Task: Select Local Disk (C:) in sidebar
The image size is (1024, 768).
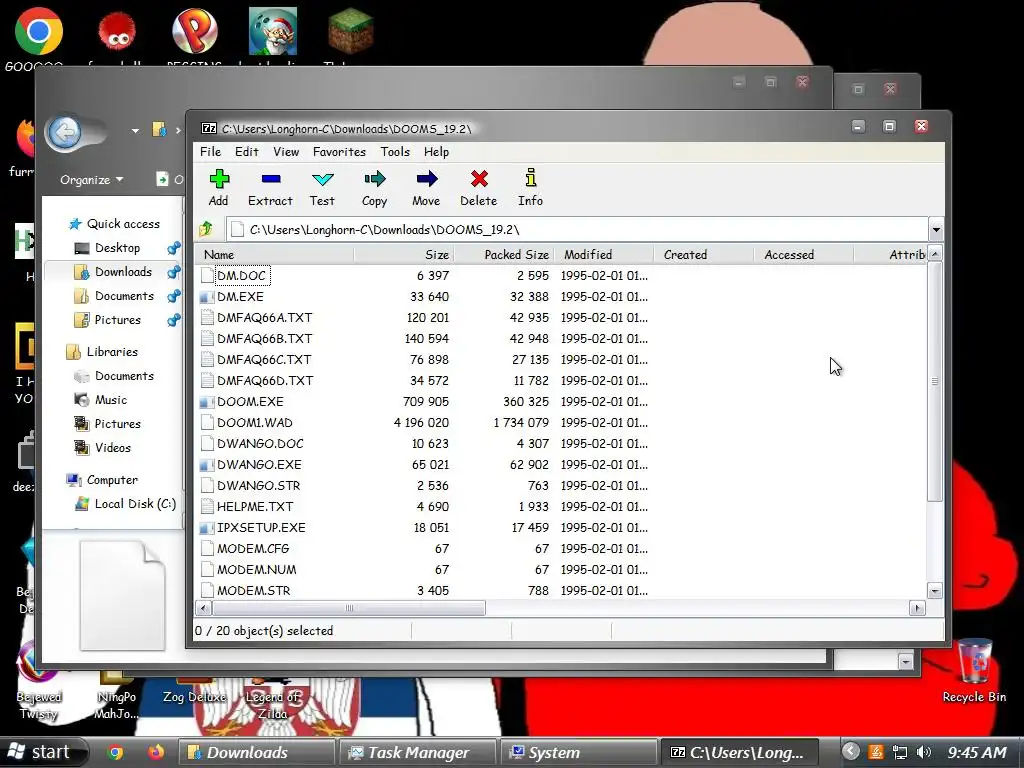Action: (x=125, y=504)
